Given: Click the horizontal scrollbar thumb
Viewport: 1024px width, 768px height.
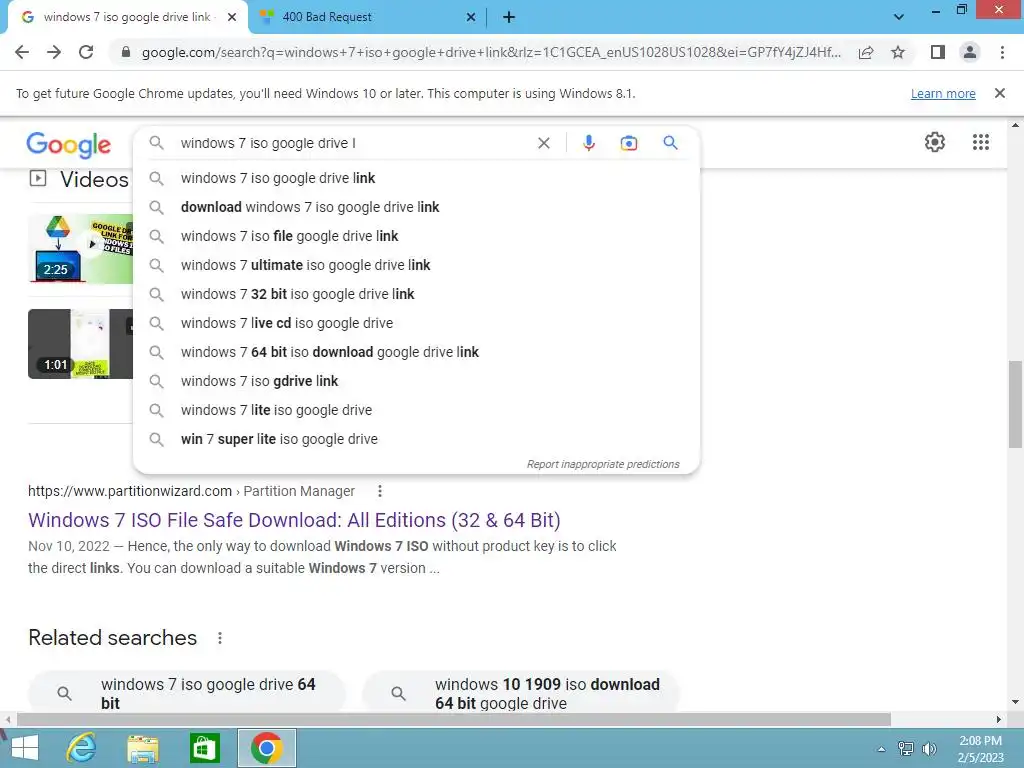Looking at the screenshot, I should pyautogui.click(x=454, y=719).
